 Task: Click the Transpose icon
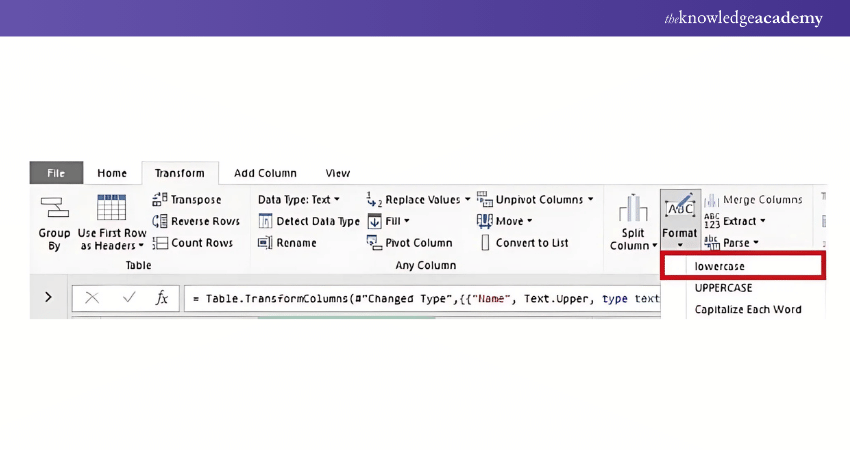pyautogui.click(x=160, y=199)
